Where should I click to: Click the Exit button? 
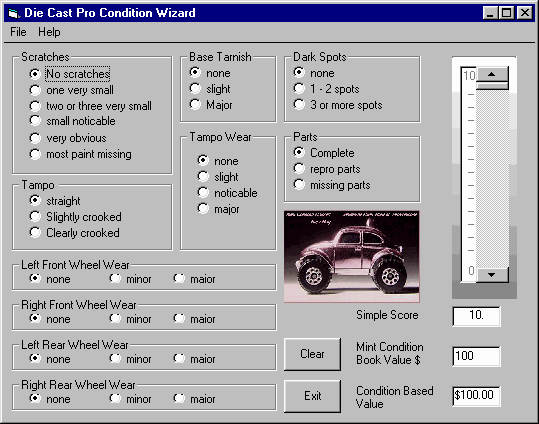[x=312, y=396]
